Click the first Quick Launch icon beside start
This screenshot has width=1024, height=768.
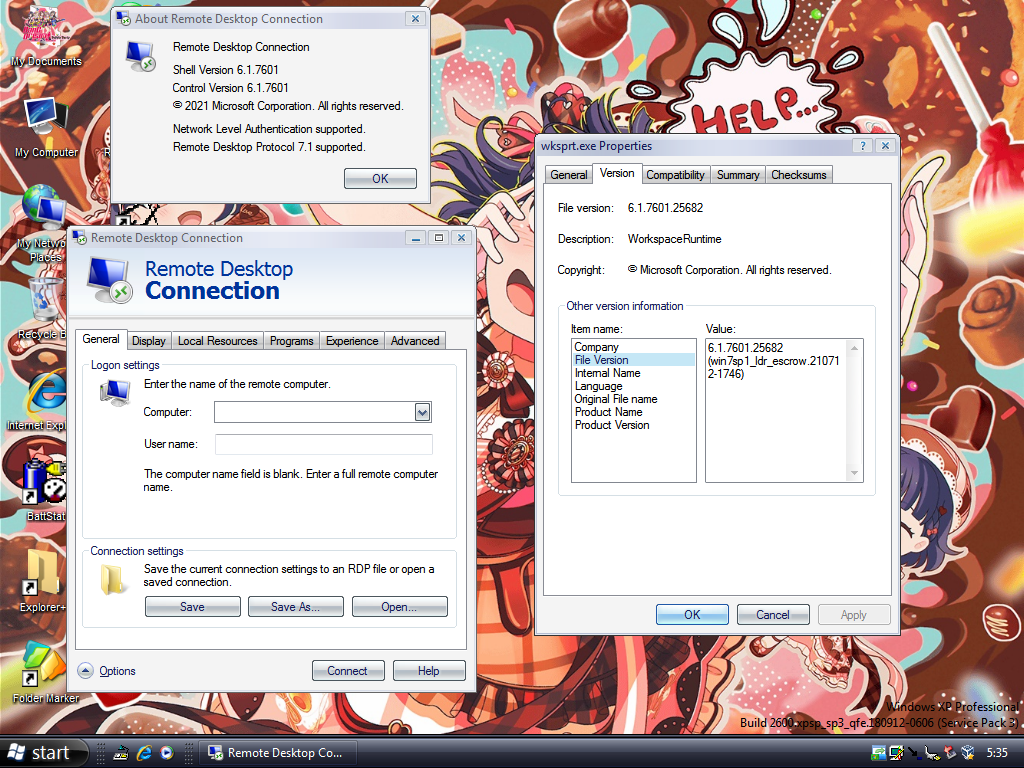(x=121, y=753)
